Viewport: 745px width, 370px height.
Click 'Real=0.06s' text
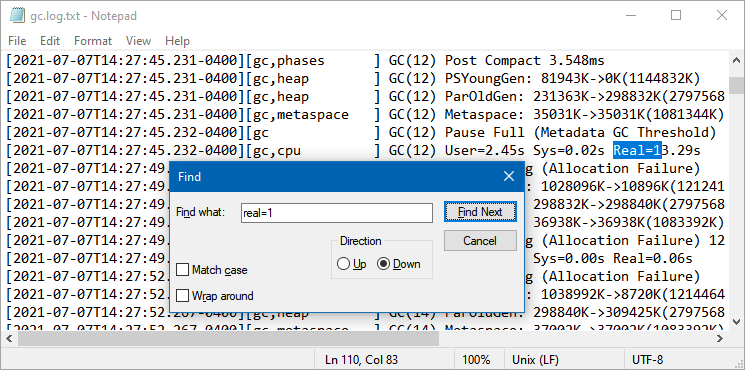click(x=652, y=259)
